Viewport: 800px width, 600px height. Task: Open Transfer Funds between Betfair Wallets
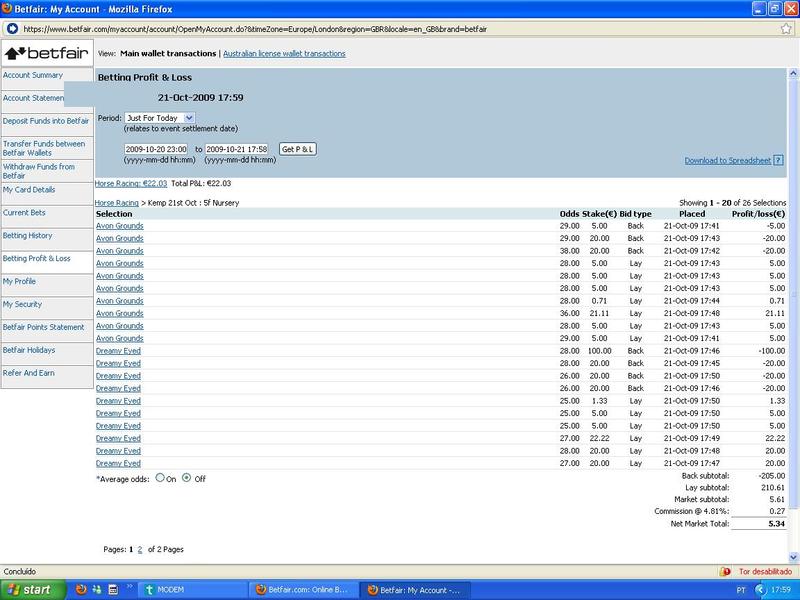point(44,148)
